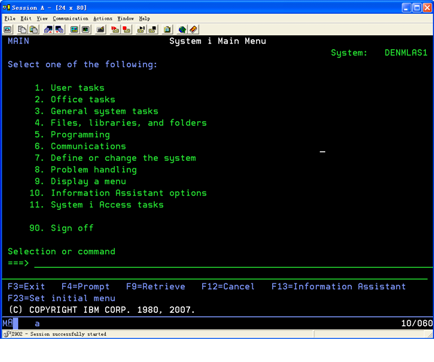The width and height of the screenshot is (434, 362).
Task: Open the Edit menu
Action: [26, 18]
